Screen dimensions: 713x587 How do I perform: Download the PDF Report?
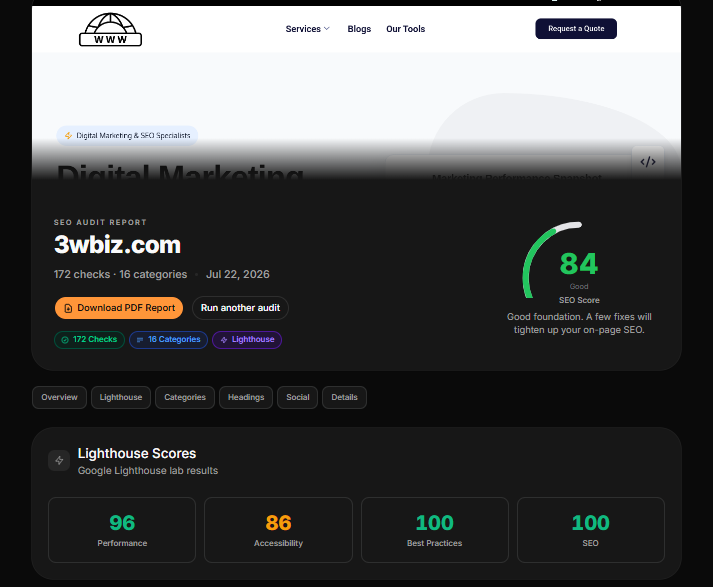pyautogui.click(x=119, y=308)
